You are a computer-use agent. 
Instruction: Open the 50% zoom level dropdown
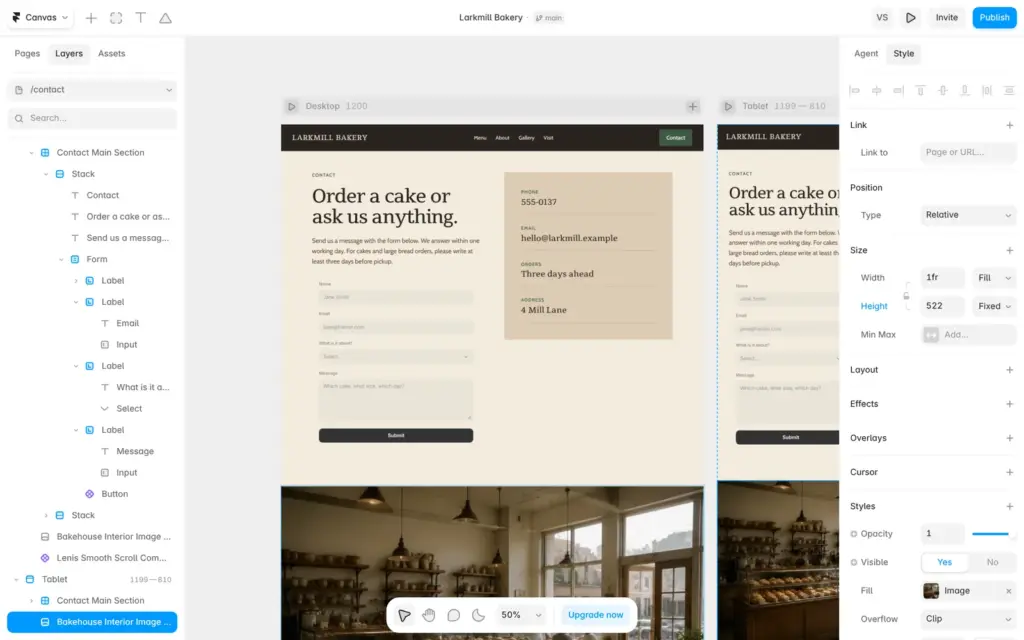[x=520, y=615]
